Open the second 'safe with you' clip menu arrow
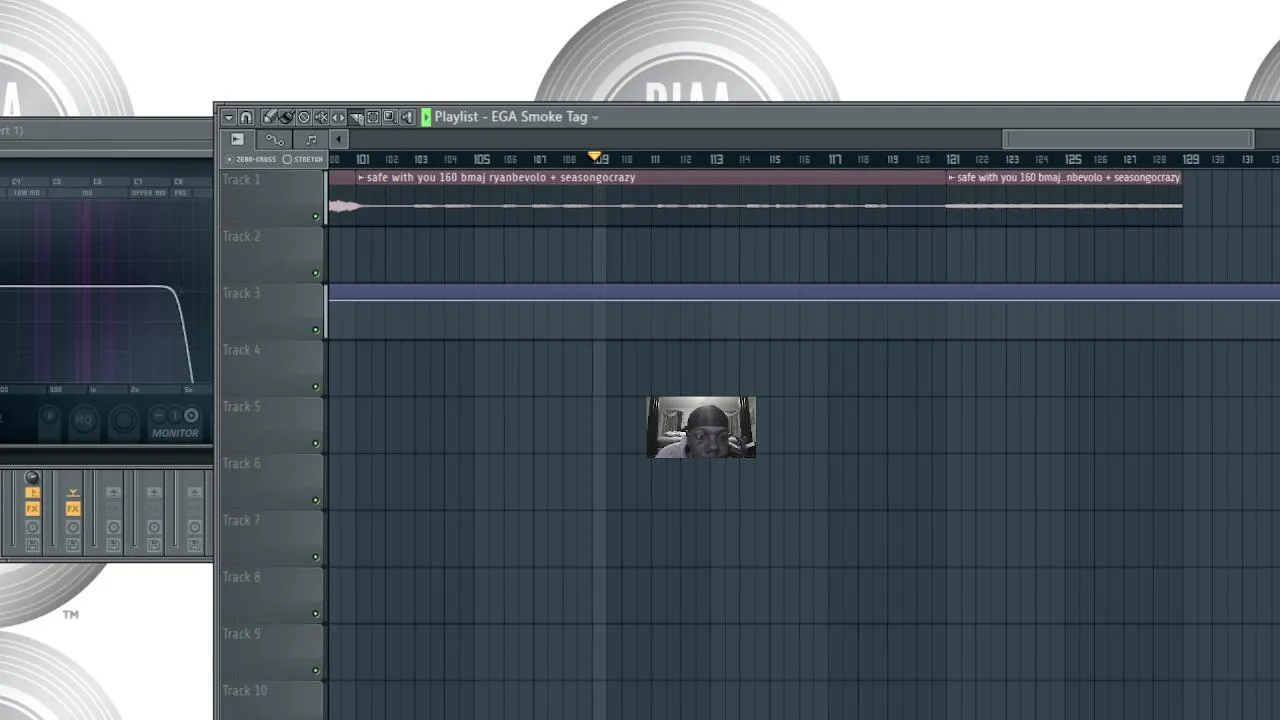 pyautogui.click(x=952, y=178)
